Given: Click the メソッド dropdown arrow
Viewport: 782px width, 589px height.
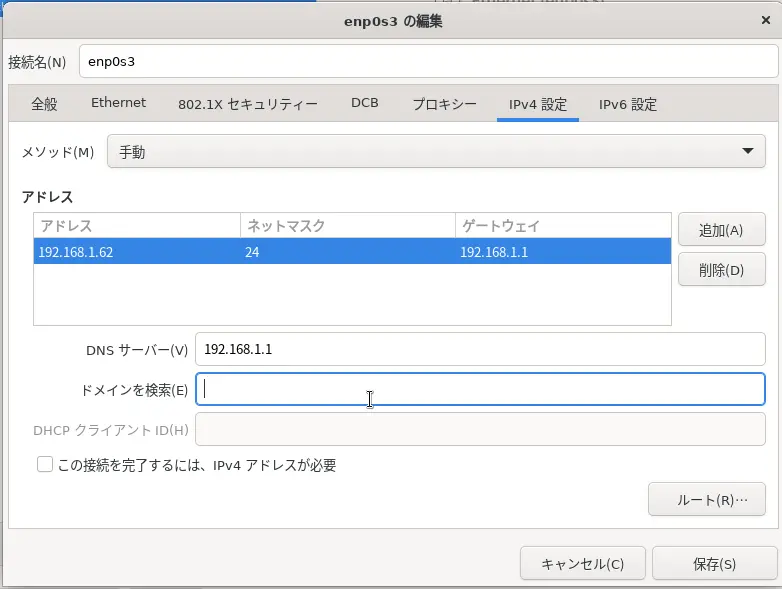Looking at the screenshot, I should [747, 151].
